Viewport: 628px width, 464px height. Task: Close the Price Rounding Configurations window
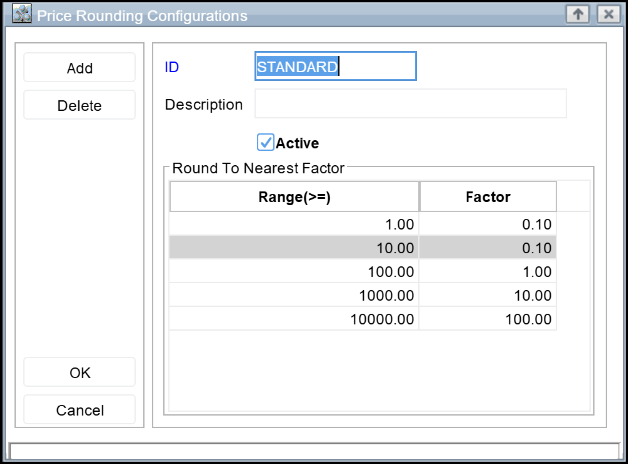(606, 14)
